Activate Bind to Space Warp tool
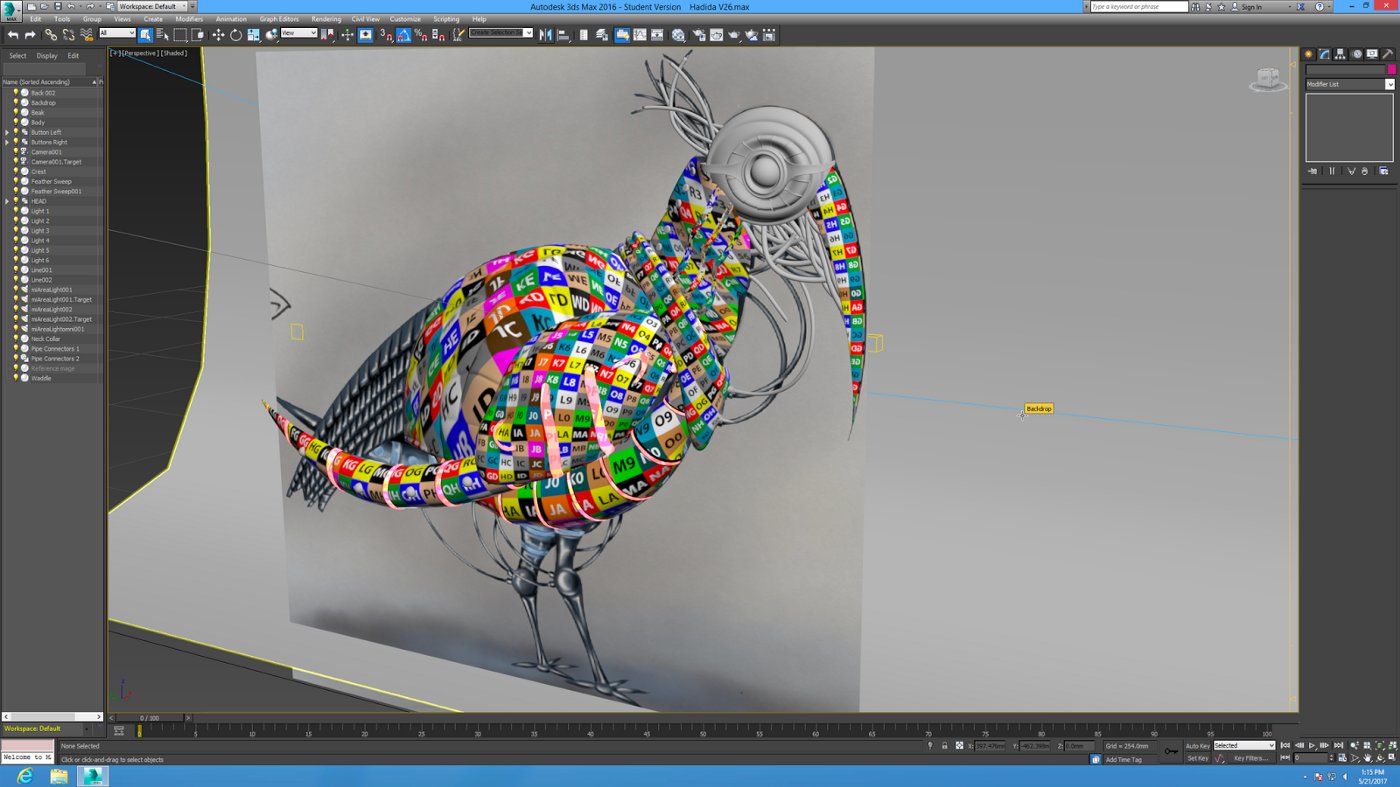Image resolution: width=1400 pixels, height=787 pixels. [x=87, y=35]
